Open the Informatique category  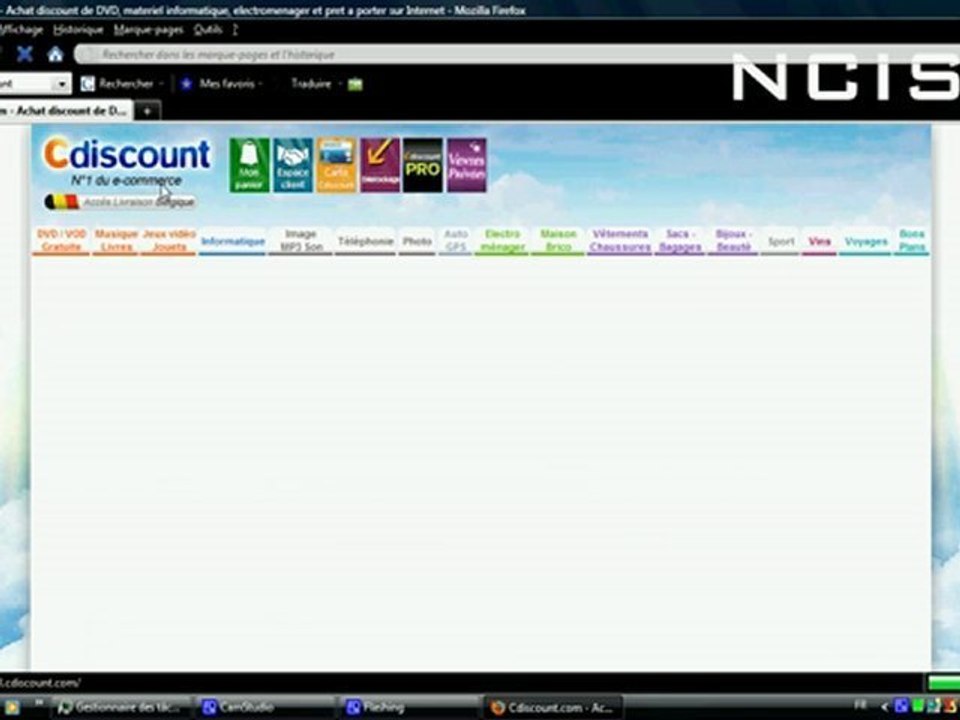point(233,241)
